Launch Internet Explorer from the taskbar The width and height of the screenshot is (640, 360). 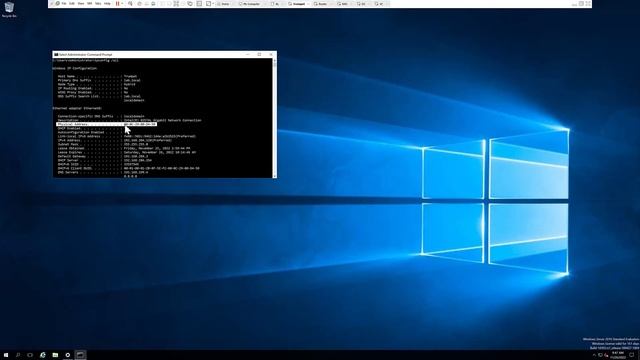click(x=43, y=355)
